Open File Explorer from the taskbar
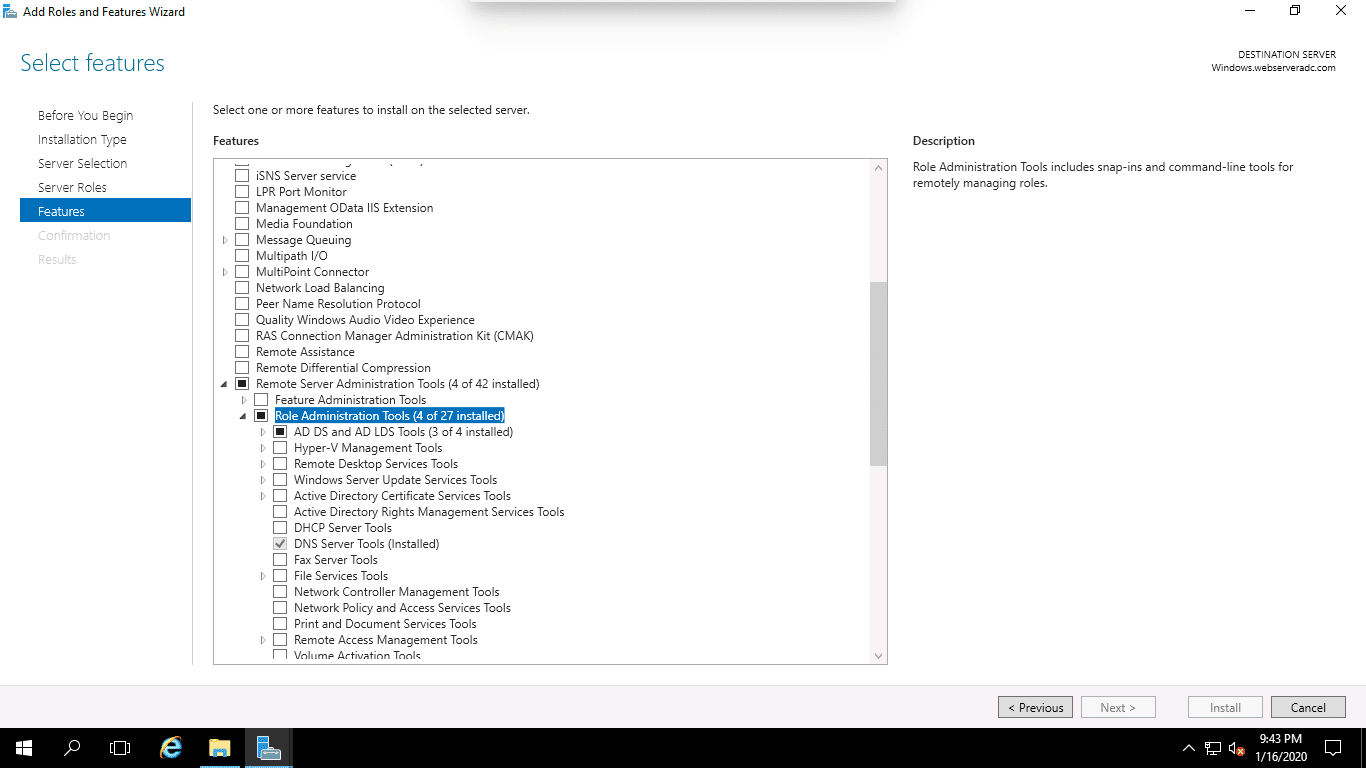 (219, 748)
